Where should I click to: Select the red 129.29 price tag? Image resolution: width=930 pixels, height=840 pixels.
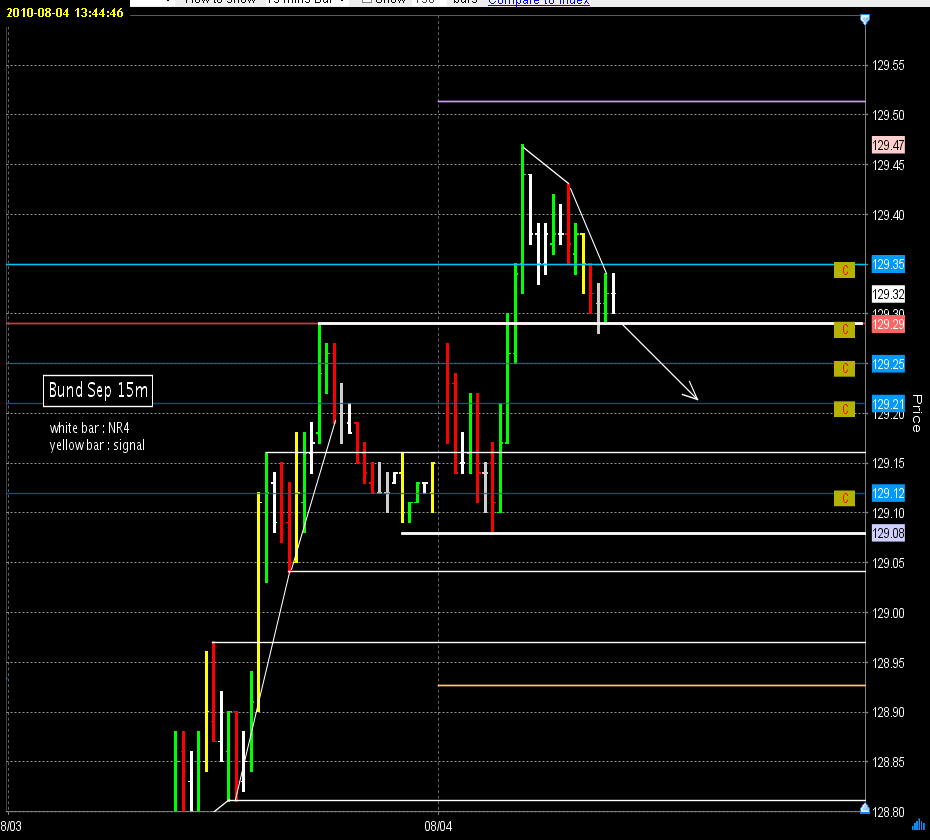(888, 324)
